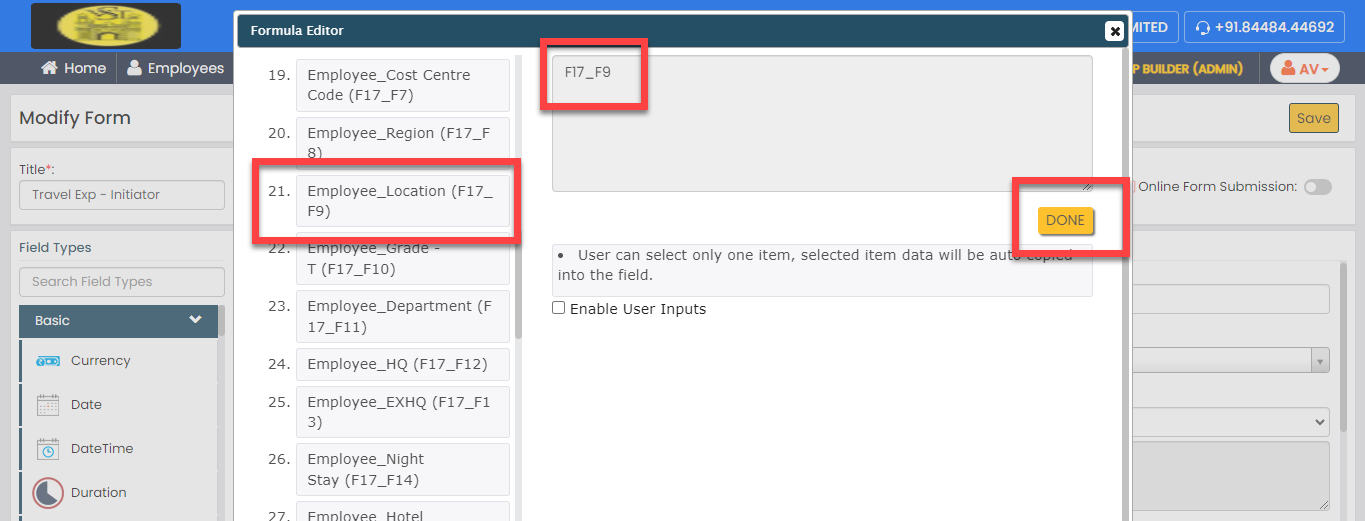1365x521 pixels.
Task: Collapse the Basic field types section
Action: 195,320
